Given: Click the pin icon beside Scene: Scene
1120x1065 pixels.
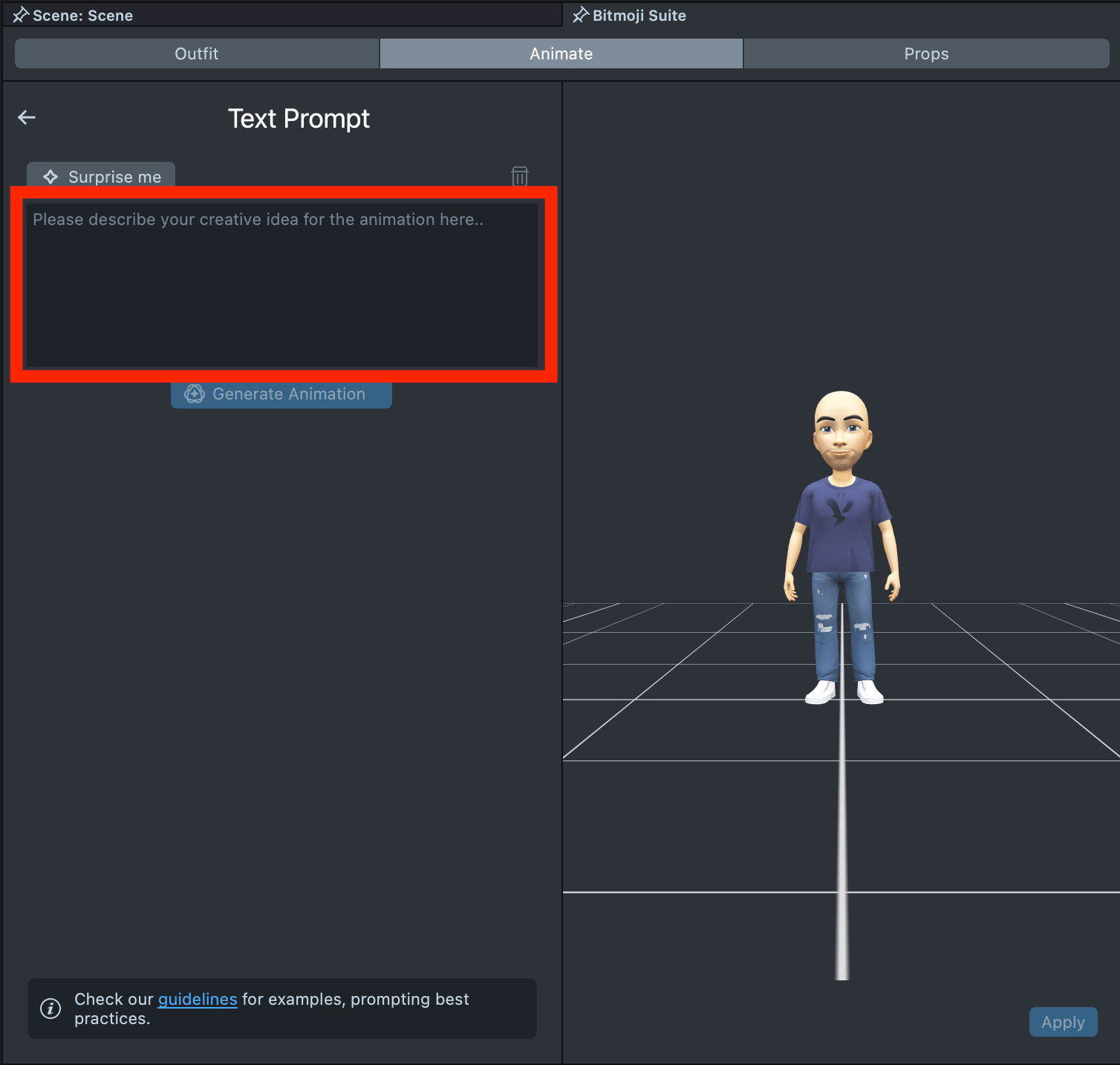Looking at the screenshot, I should (x=20, y=15).
